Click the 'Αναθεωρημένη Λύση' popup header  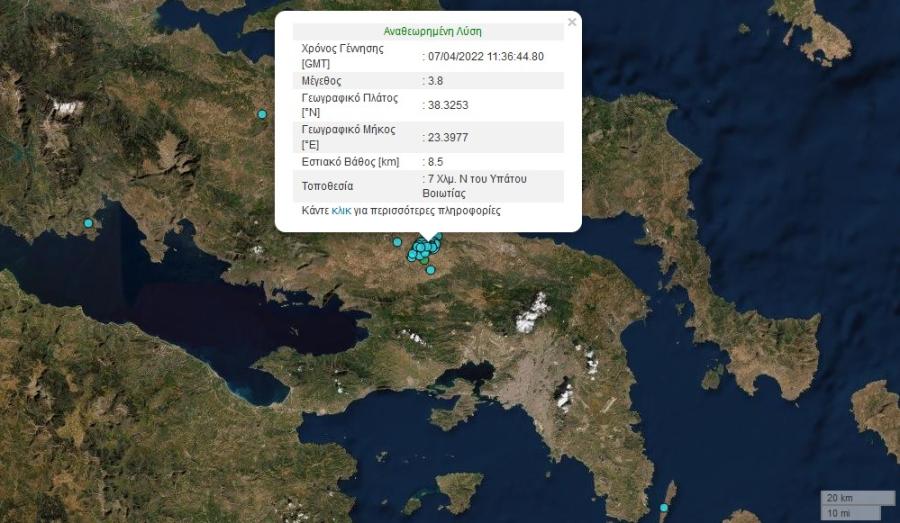click(432, 32)
